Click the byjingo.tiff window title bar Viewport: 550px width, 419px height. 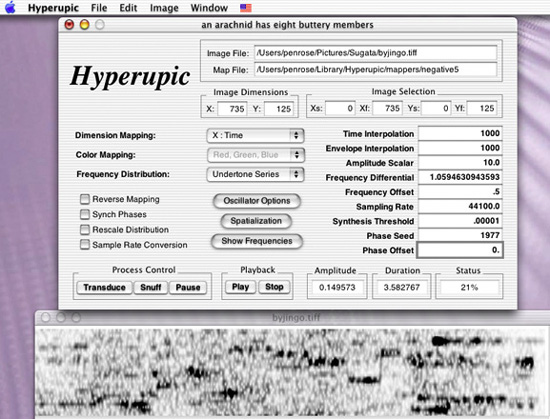click(x=292, y=318)
